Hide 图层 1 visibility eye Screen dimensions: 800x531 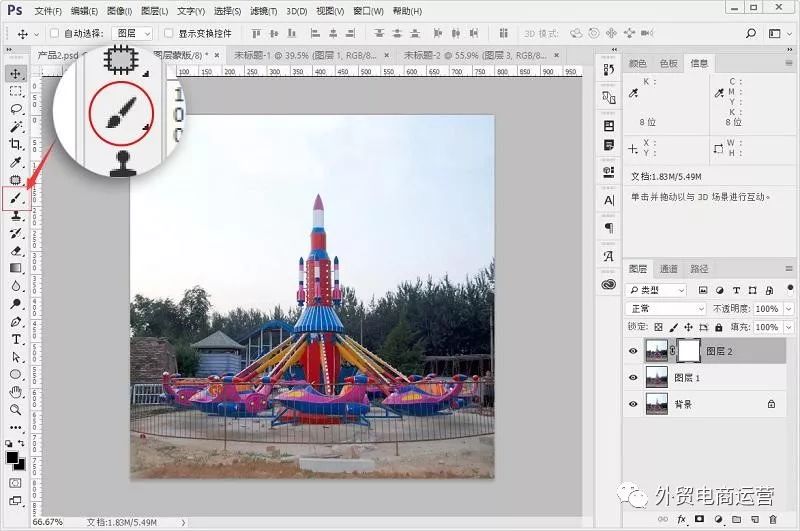click(633, 377)
